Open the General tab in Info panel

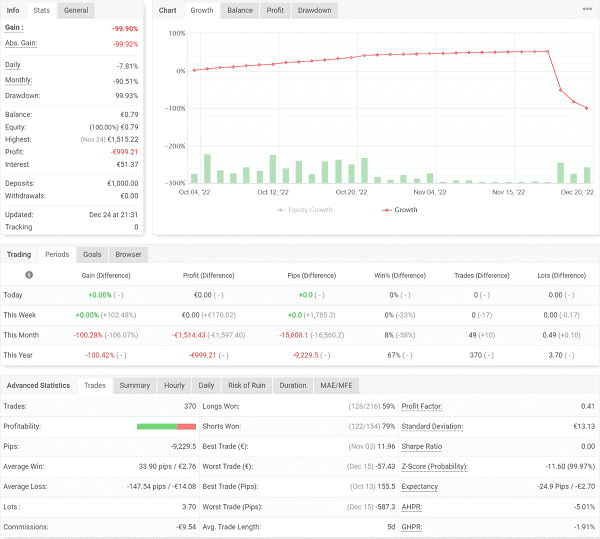click(76, 10)
